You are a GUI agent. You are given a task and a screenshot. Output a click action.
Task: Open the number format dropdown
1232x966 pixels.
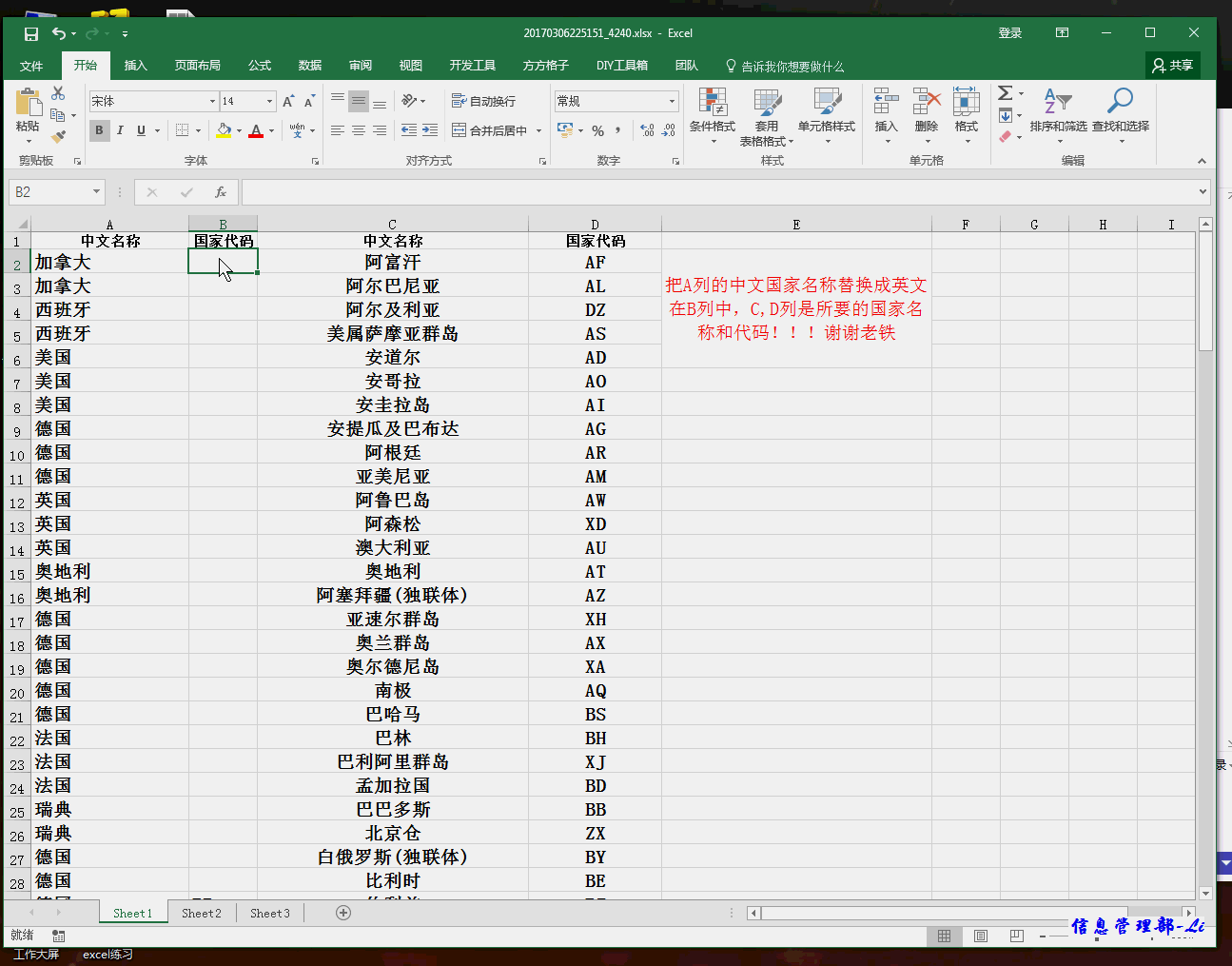[672, 101]
